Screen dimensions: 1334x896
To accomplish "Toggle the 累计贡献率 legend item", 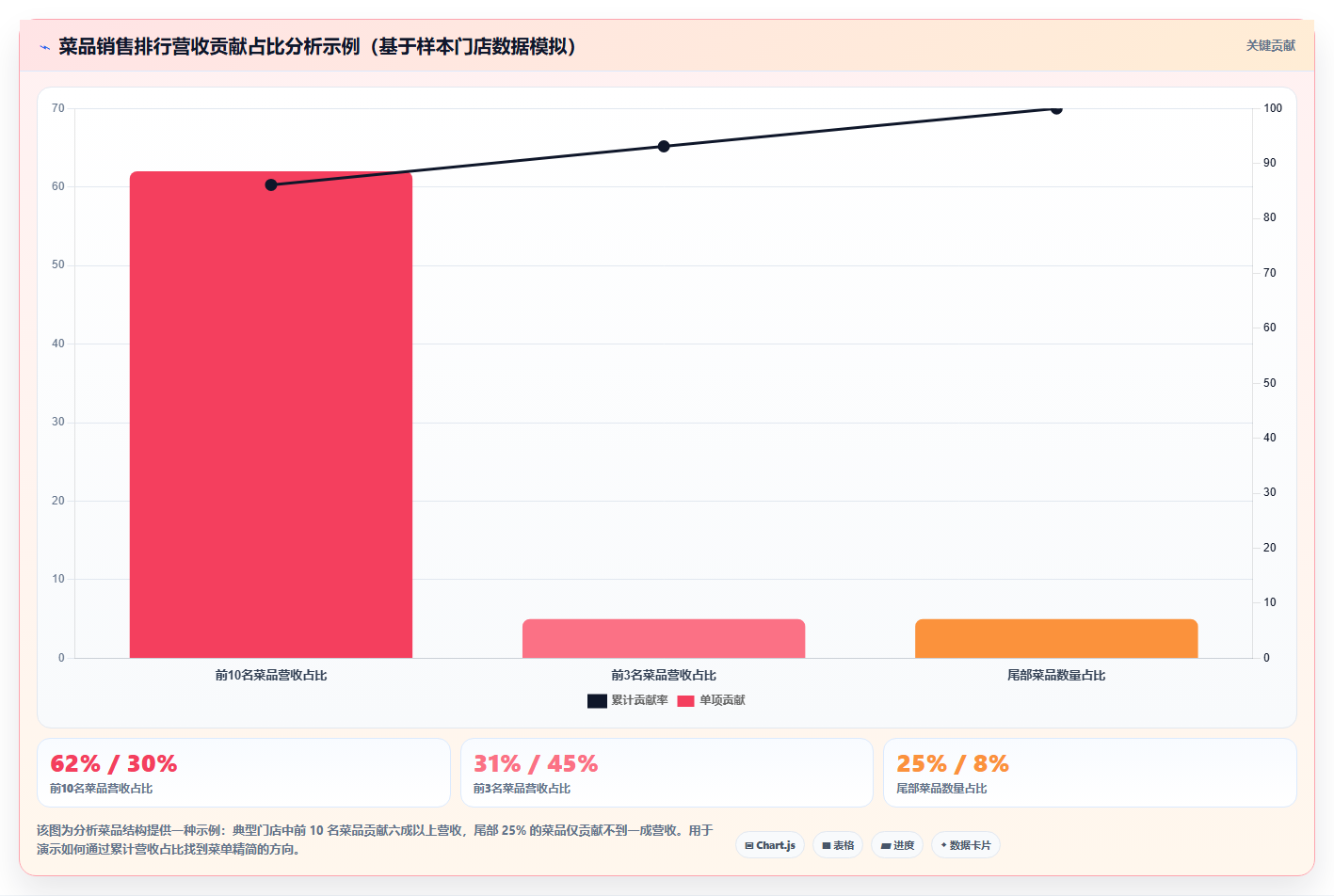I will pos(628,700).
